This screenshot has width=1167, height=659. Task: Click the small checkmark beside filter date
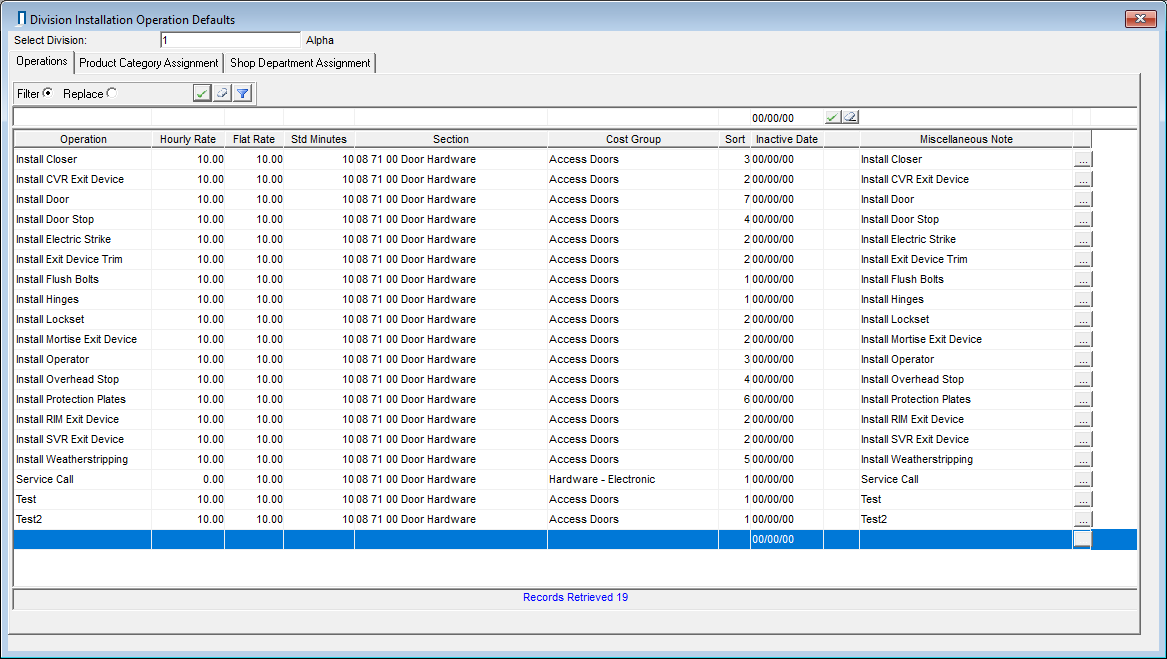pyautogui.click(x=832, y=117)
